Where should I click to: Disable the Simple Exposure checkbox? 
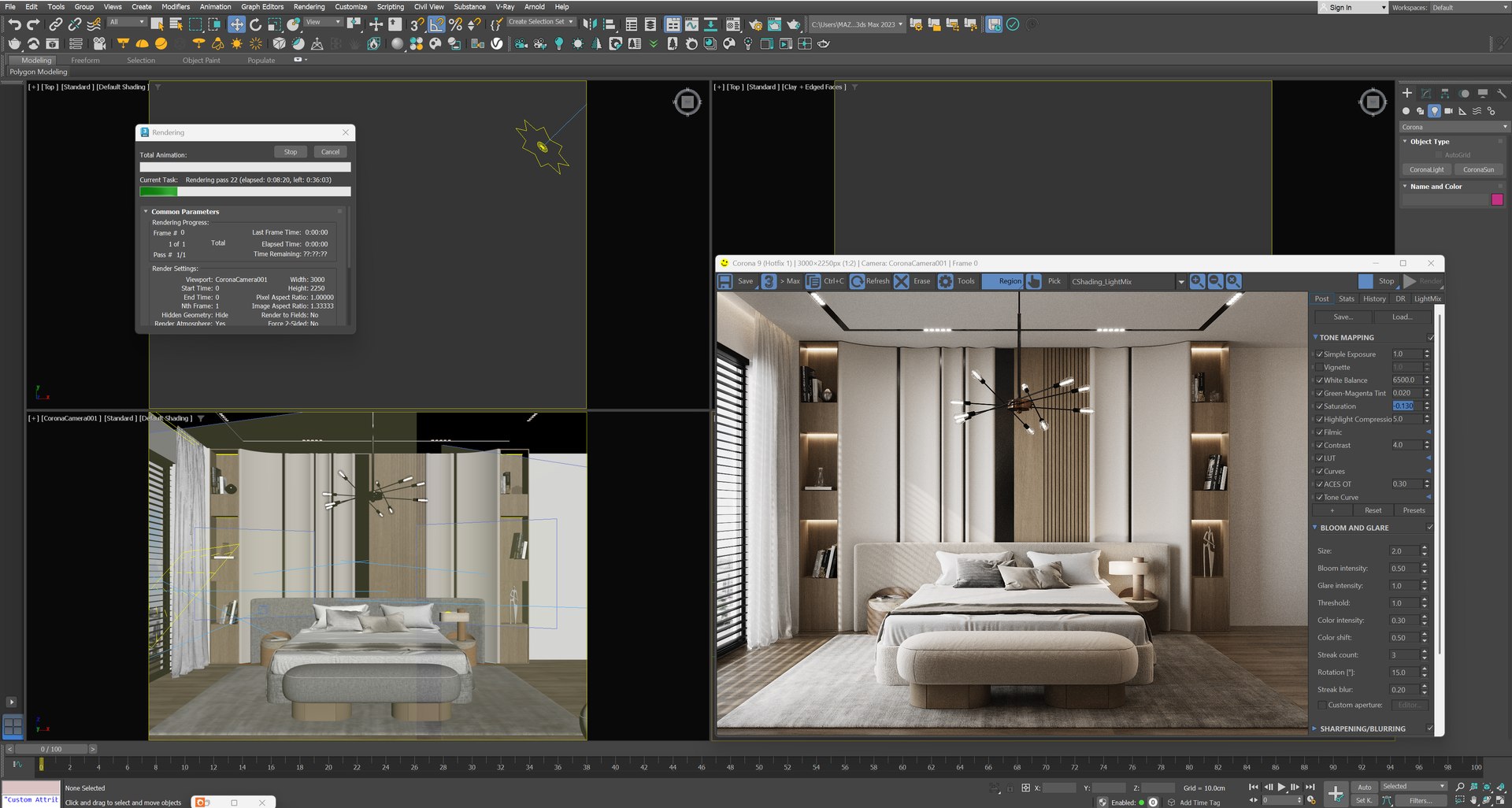click(1319, 354)
